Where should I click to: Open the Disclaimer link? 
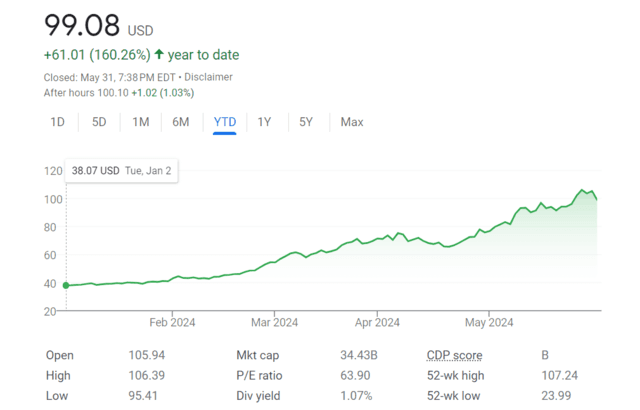210,77
